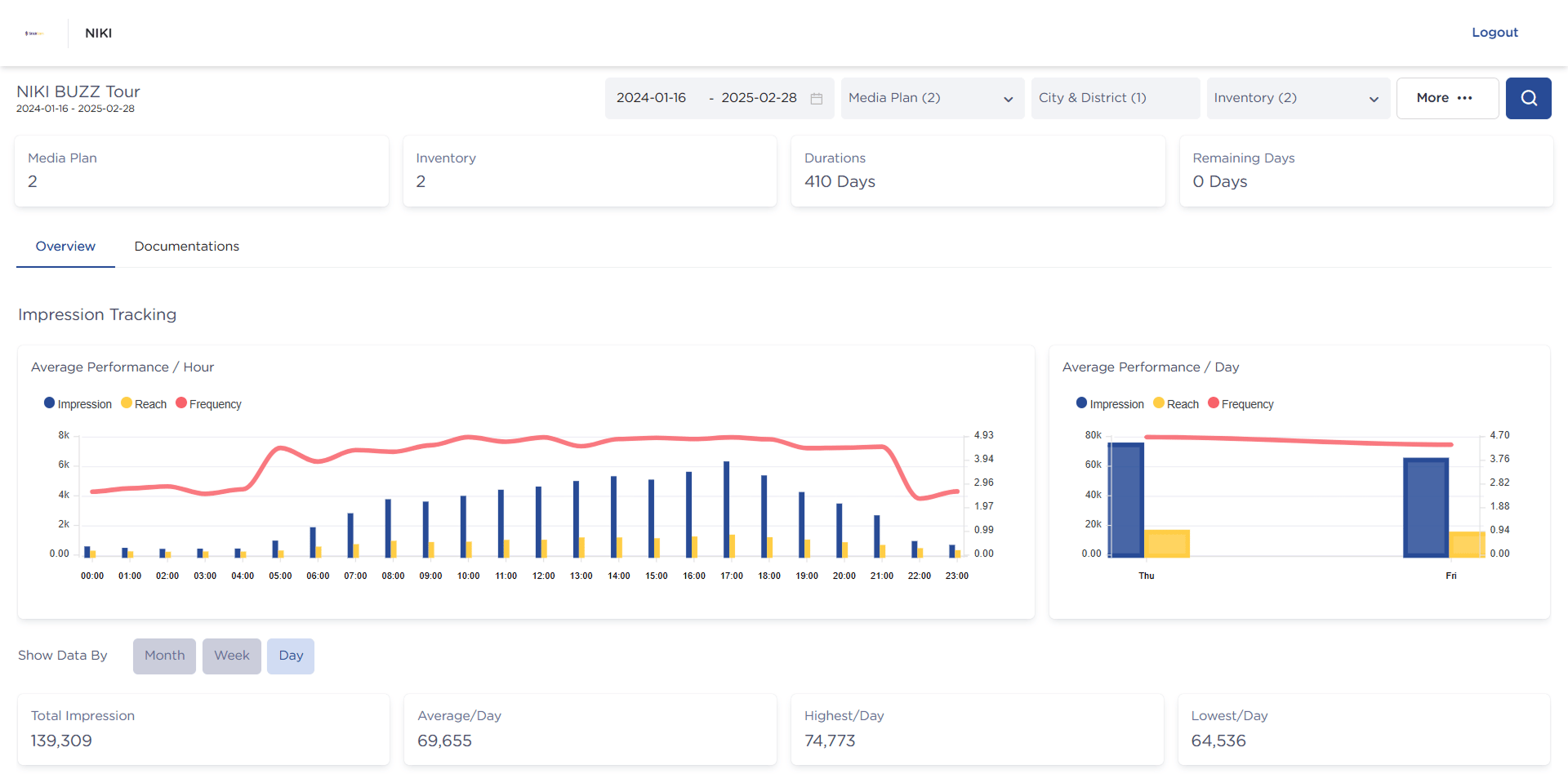Click the Average/Day value 69,655
Image resolution: width=1568 pixels, height=774 pixels.
[445, 741]
